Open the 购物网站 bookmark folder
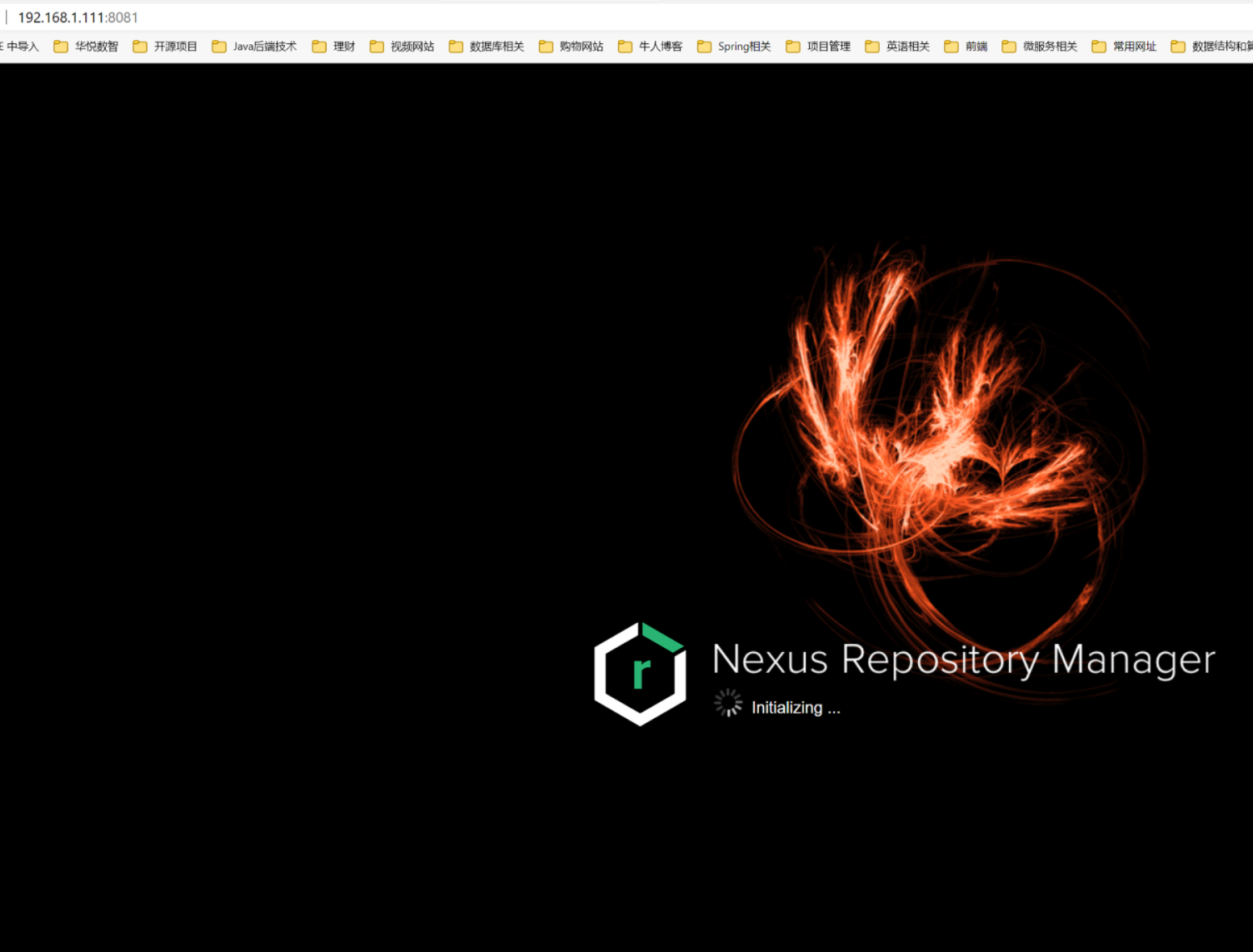This screenshot has height=952, width=1253. [x=571, y=47]
